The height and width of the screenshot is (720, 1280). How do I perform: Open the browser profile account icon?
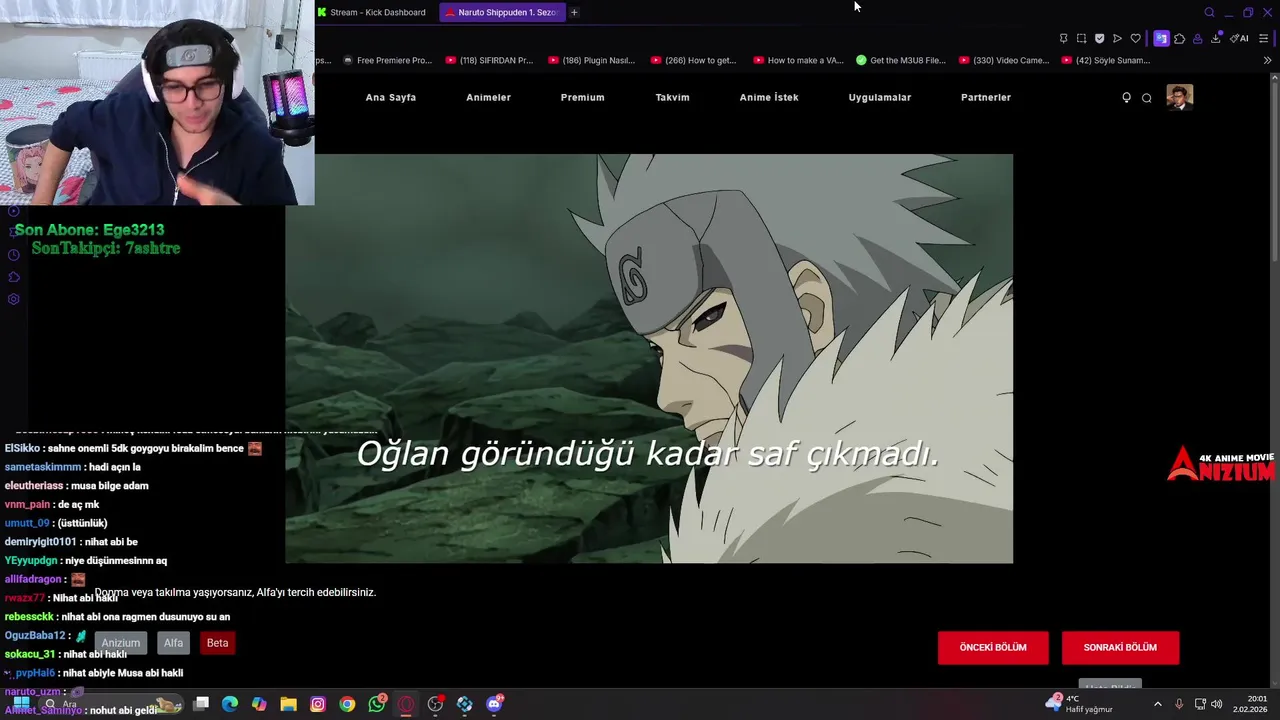pos(1197,38)
